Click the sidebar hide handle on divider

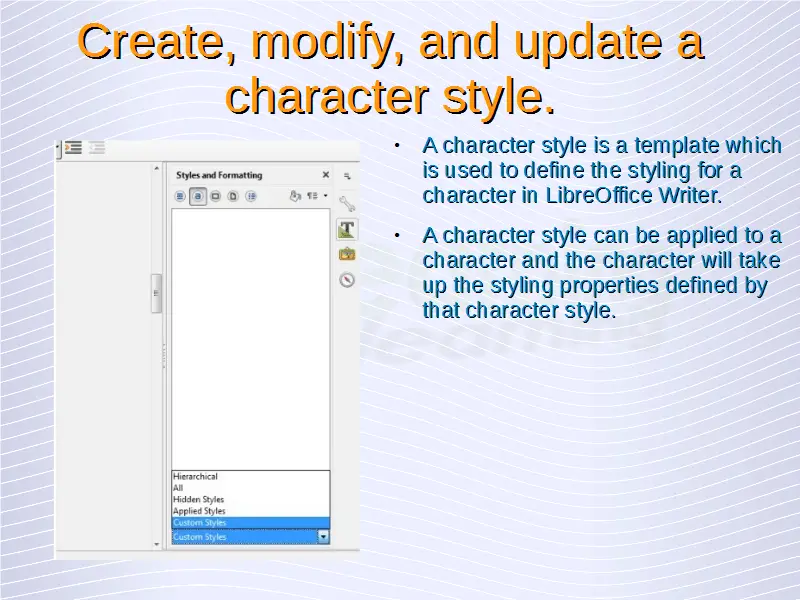coord(156,294)
